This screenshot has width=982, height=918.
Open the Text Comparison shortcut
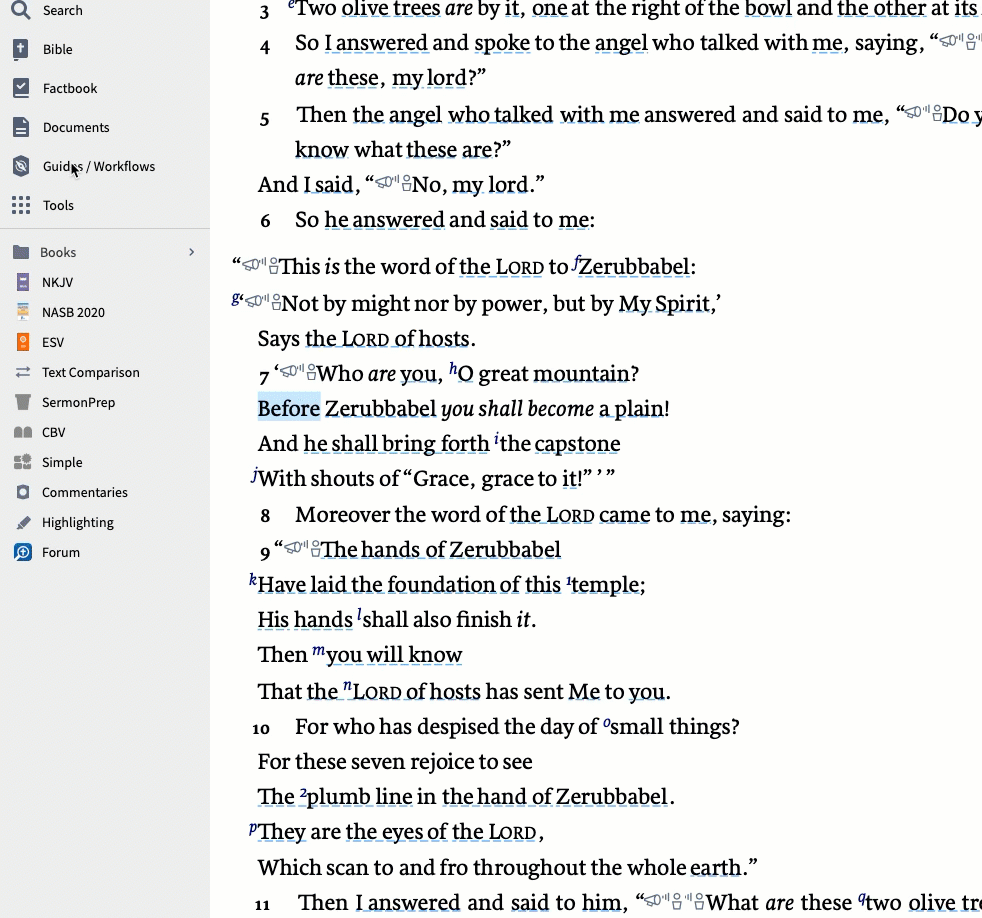91,373
